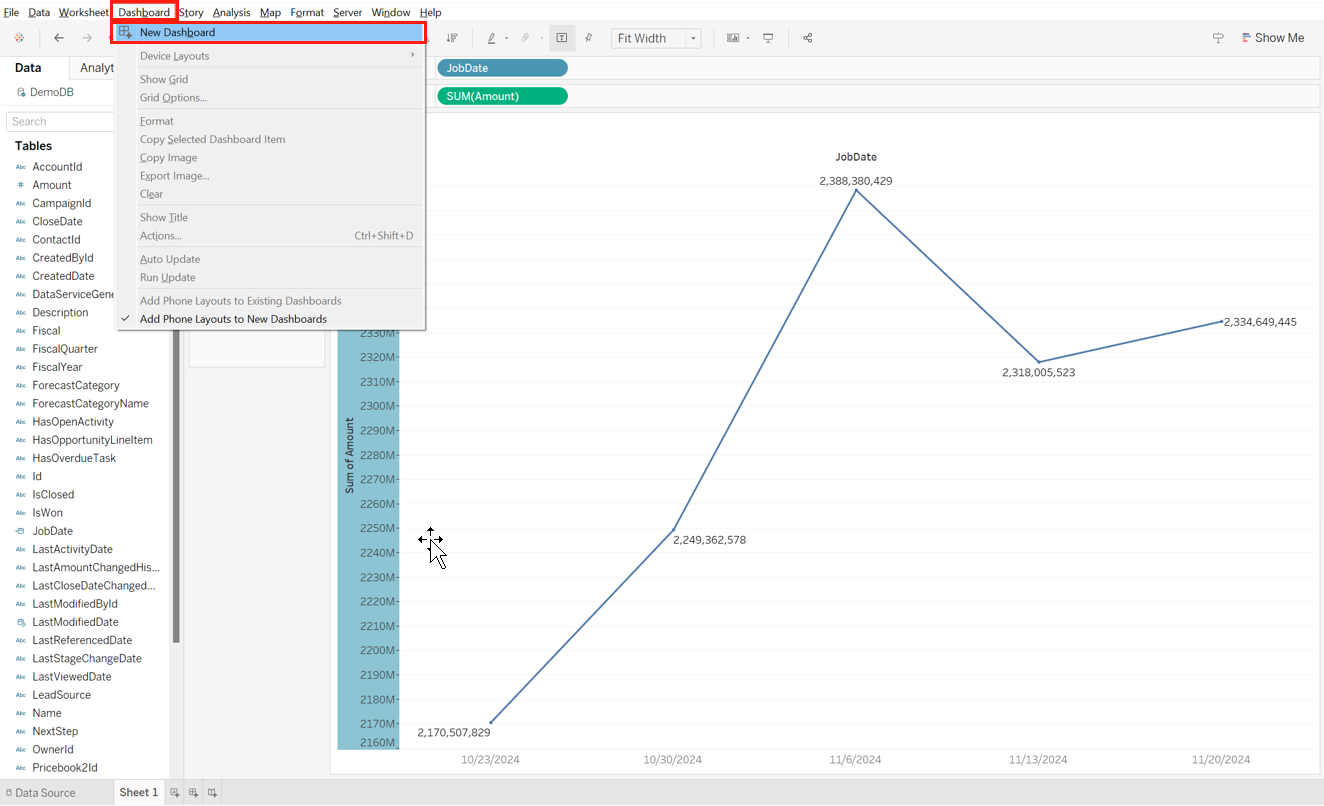Click the Show Me button
The image size is (1324, 806).
(x=1273, y=37)
